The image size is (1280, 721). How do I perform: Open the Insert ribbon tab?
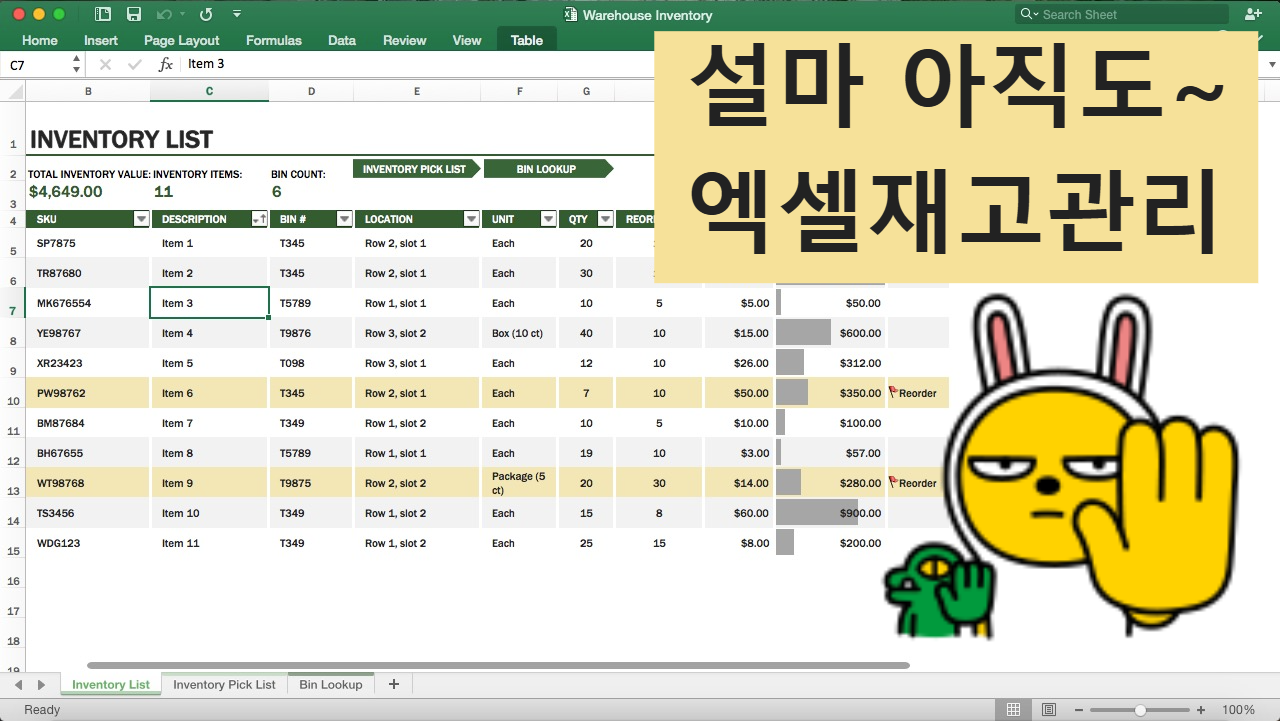(x=101, y=40)
